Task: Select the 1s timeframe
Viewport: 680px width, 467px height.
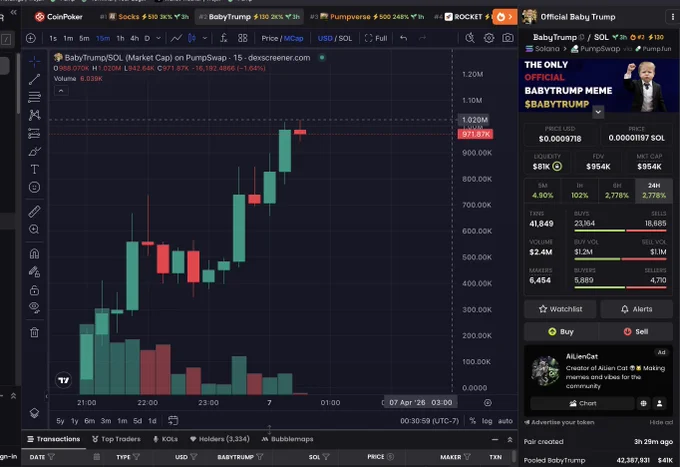Action: click(x=53, y=38)
